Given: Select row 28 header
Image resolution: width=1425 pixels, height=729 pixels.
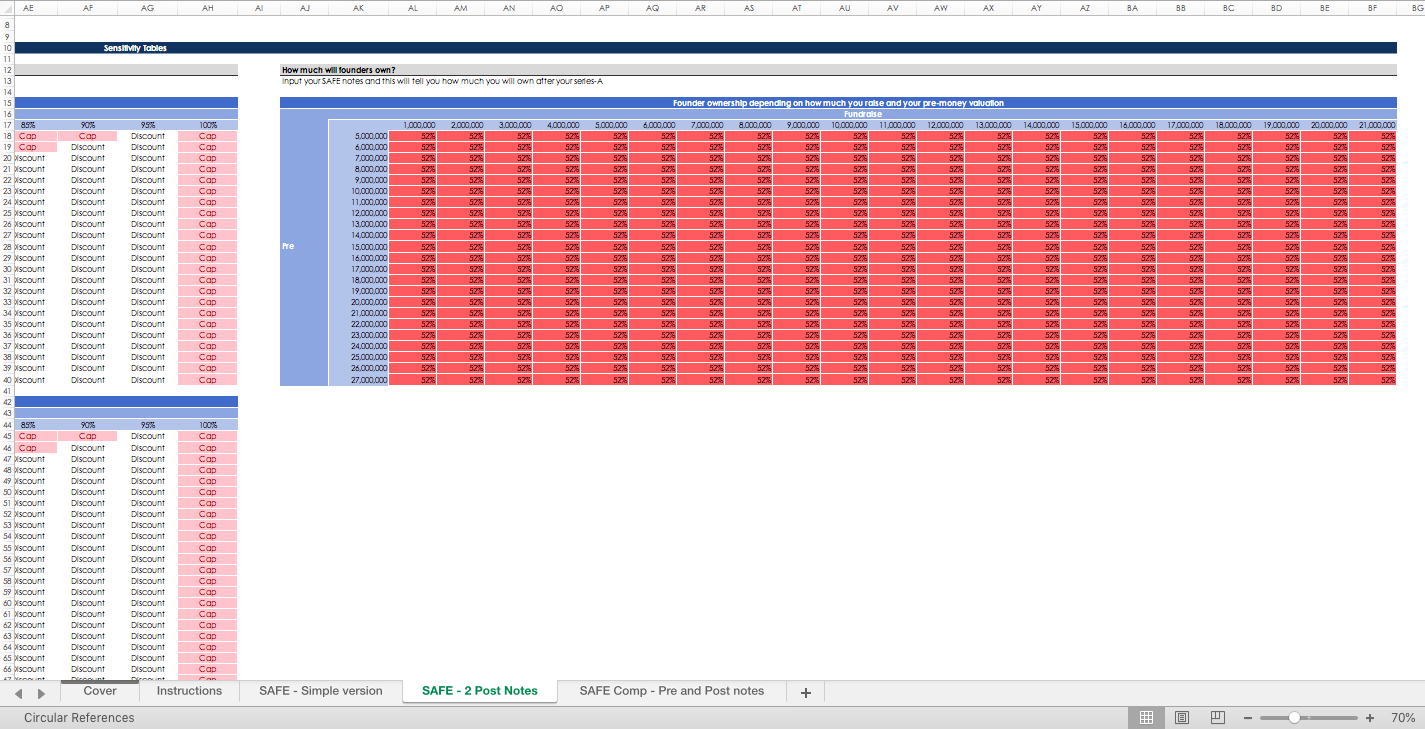Looking at the screenshot, I should coord(8,247).
